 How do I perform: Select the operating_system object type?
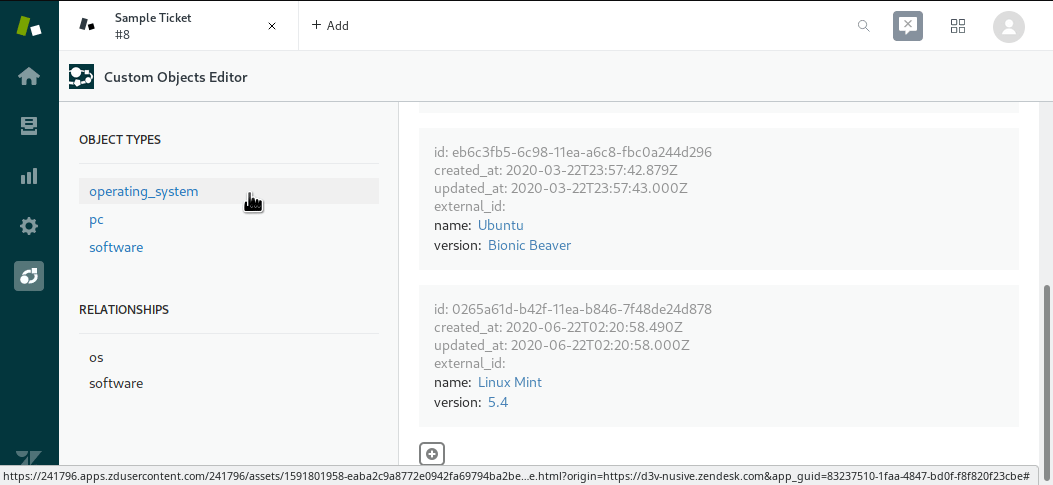pos(229,191)
